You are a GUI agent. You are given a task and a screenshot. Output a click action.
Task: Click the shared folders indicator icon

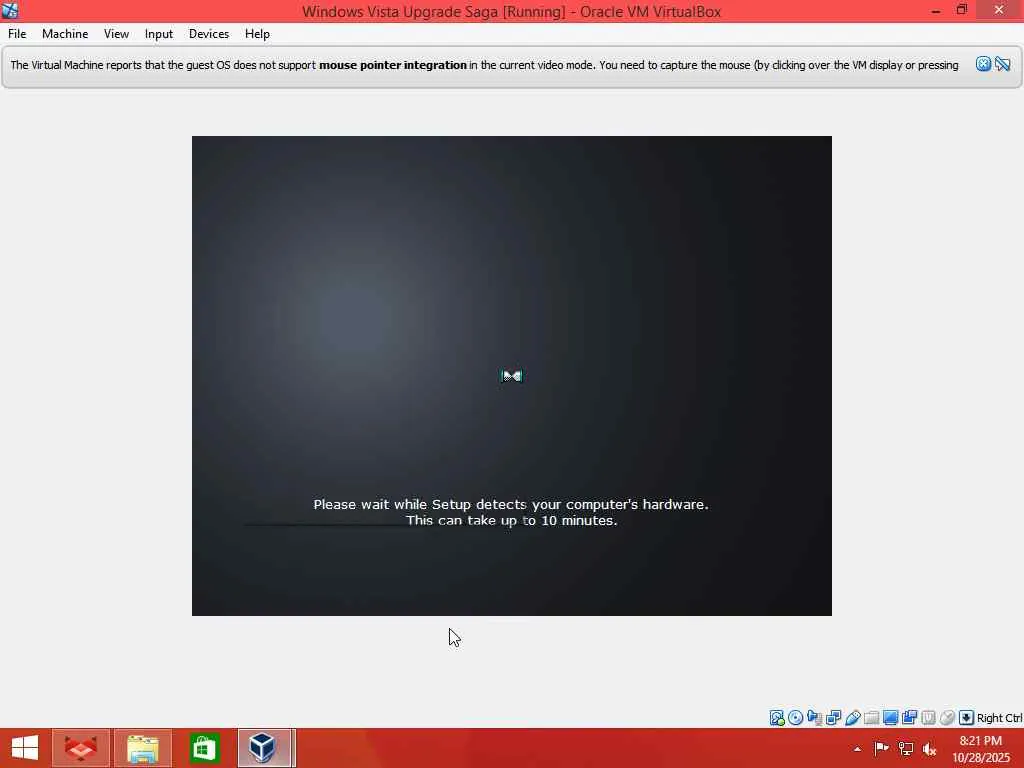point(871,718)
